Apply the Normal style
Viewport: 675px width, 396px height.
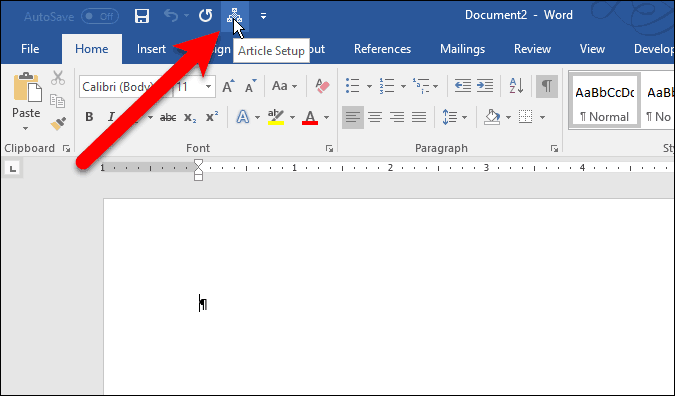click(x=604, y=101)
